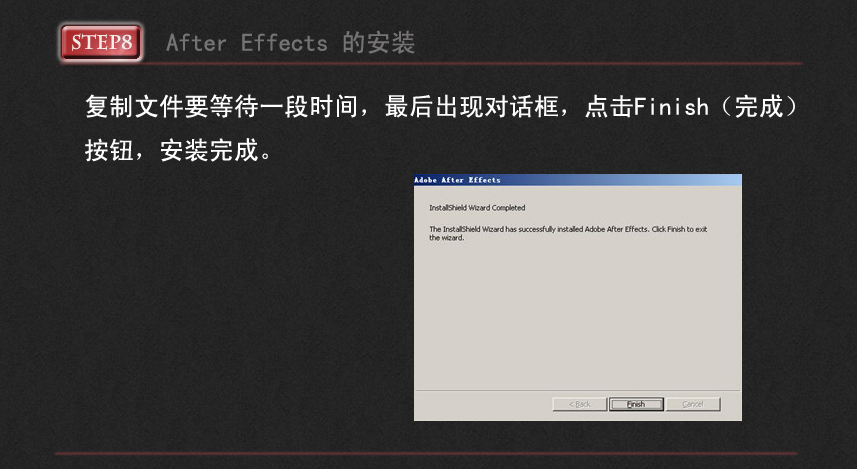Click the grayed-out Back button

click(x=580, y=404)
